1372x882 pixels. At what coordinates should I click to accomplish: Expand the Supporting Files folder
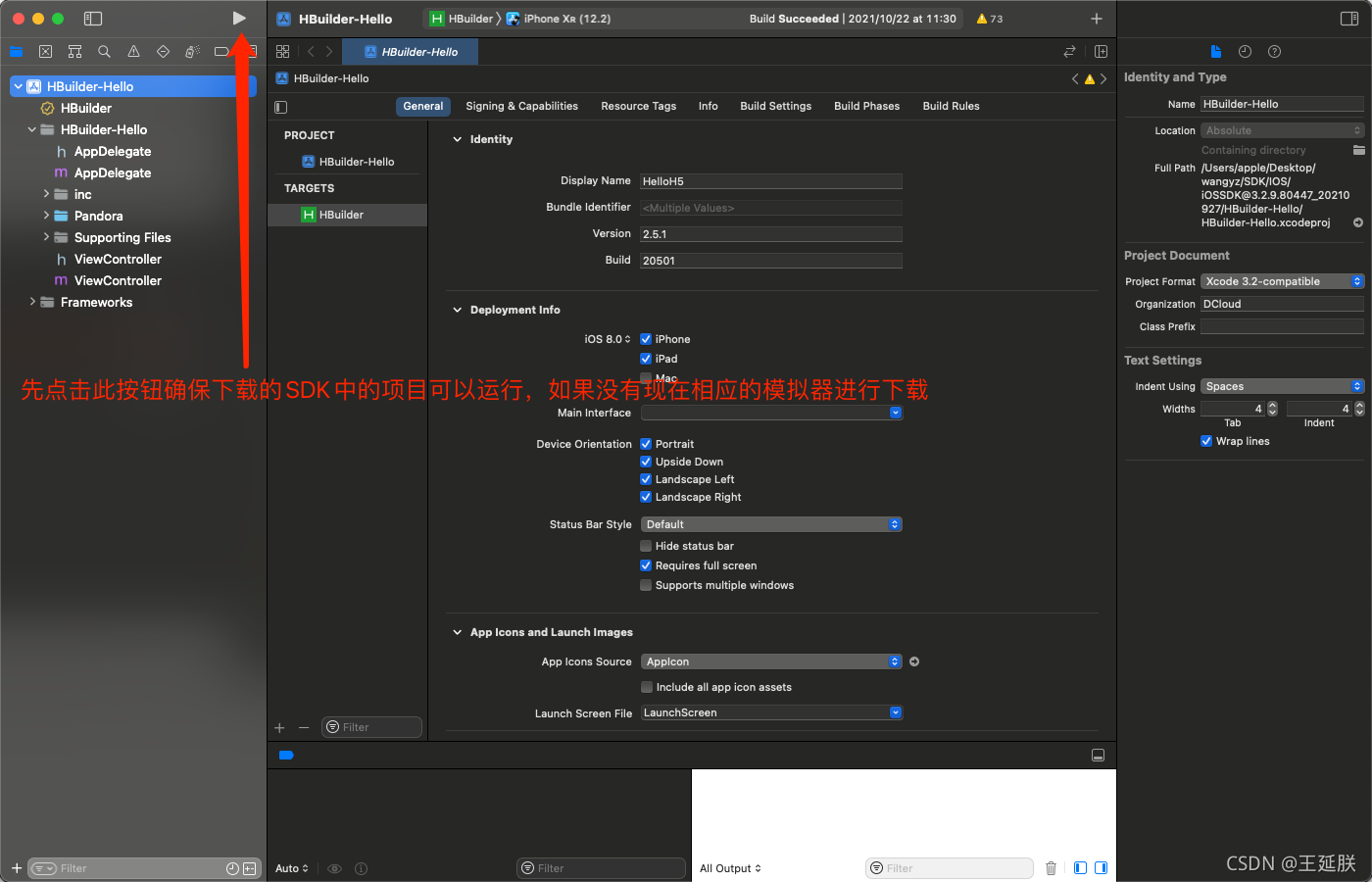tap(46, 237)
